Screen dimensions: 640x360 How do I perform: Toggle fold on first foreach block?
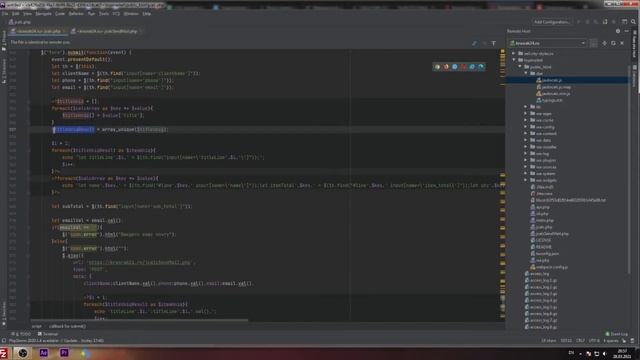tap(29, 108)
